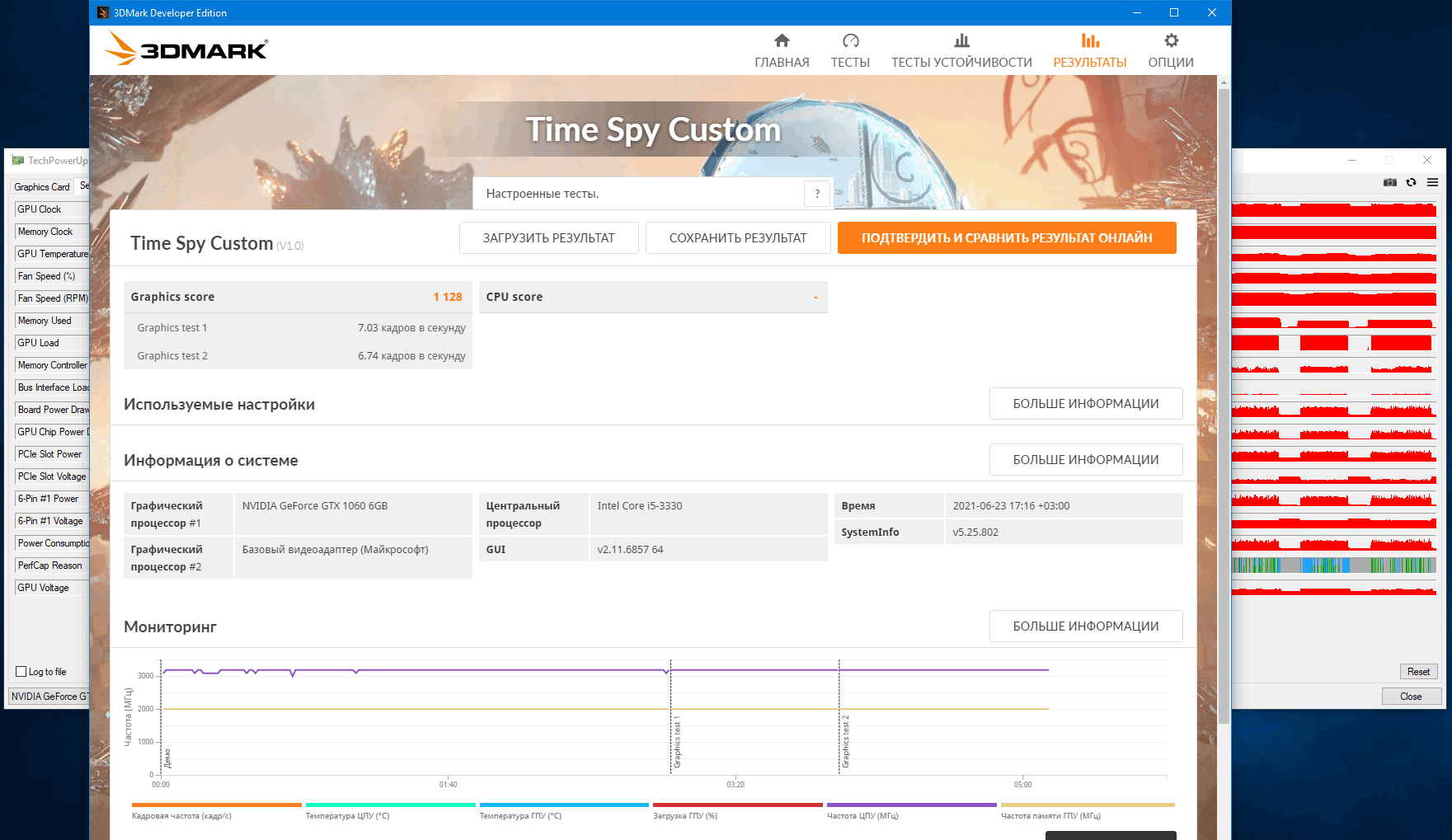Click the Fan Speed (%) sensor in GPU-Z
Viewport: 1452px width, 840px height.
[x=52, y=276]
